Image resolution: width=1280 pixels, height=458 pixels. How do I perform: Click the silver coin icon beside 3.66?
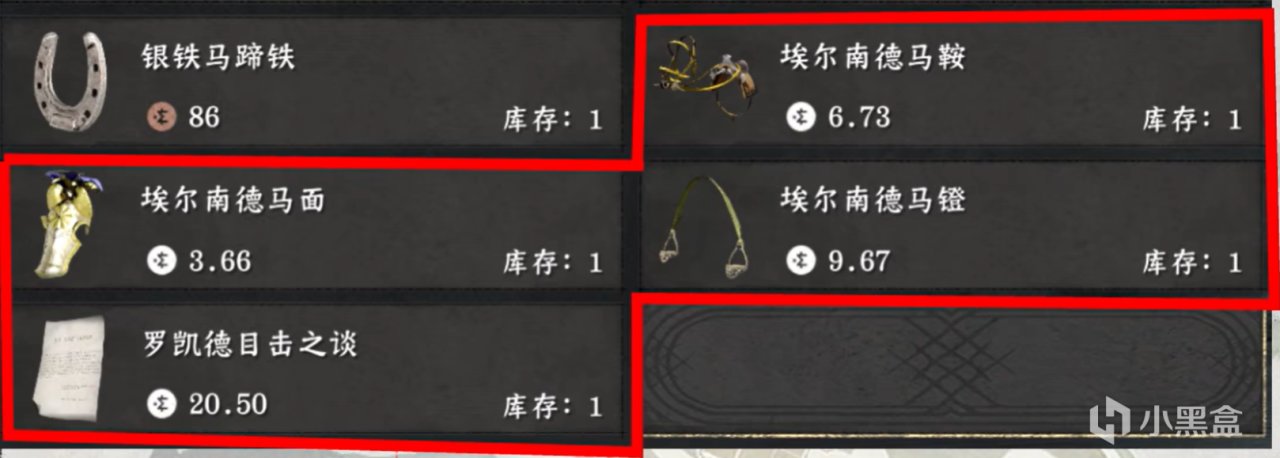pyautogui.click(x=159, y=261)
